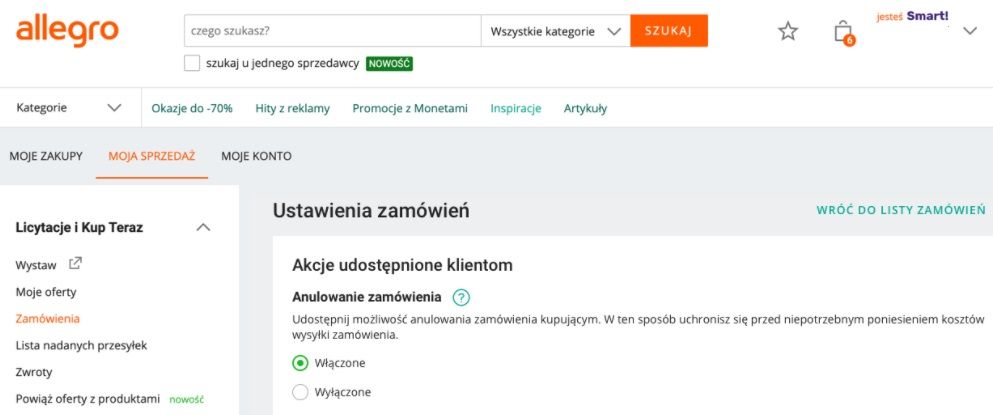Select the Włączone radio option
The width and height of the screenshot is (993, 415).
300,363
